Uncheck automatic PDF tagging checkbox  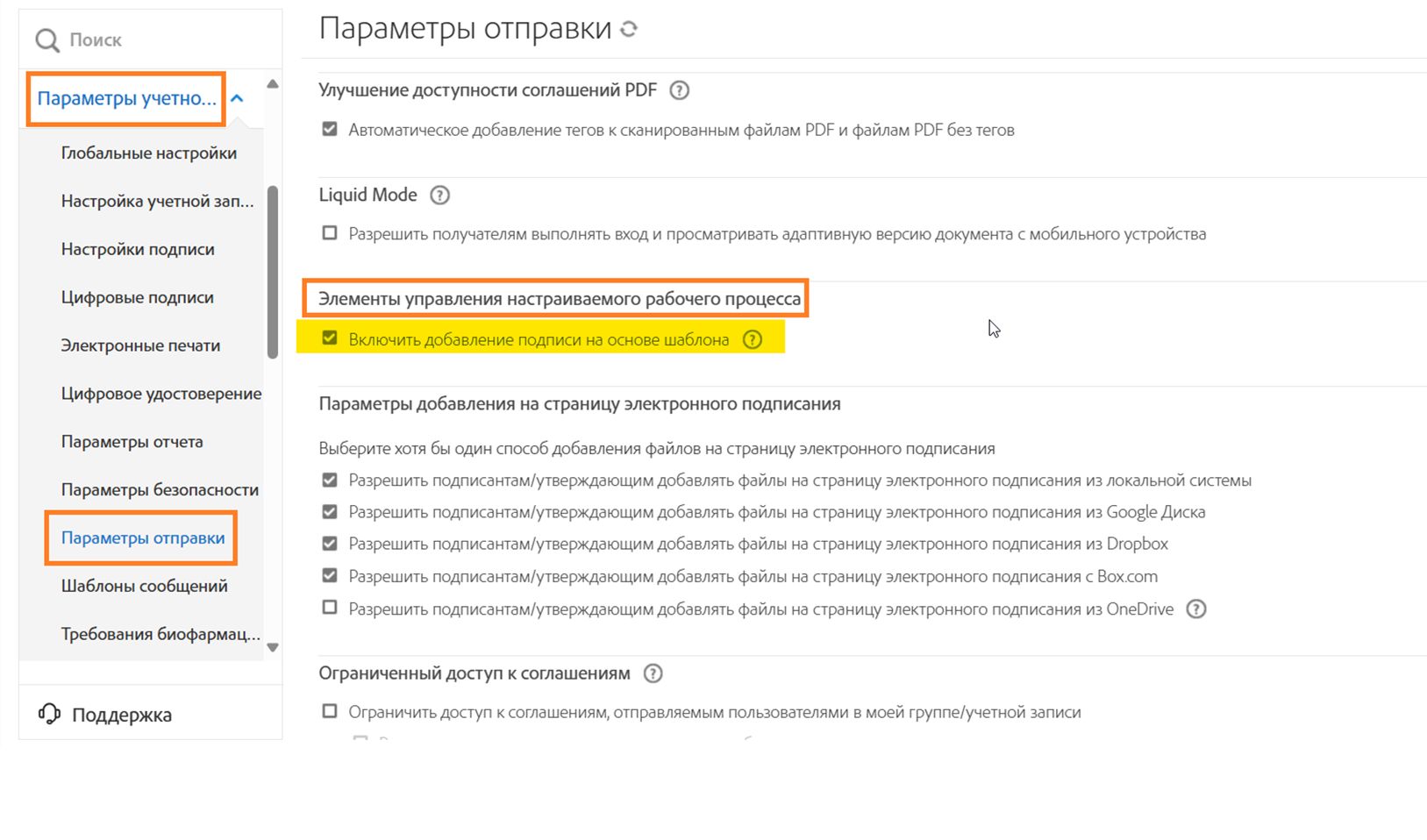point(330,130)
